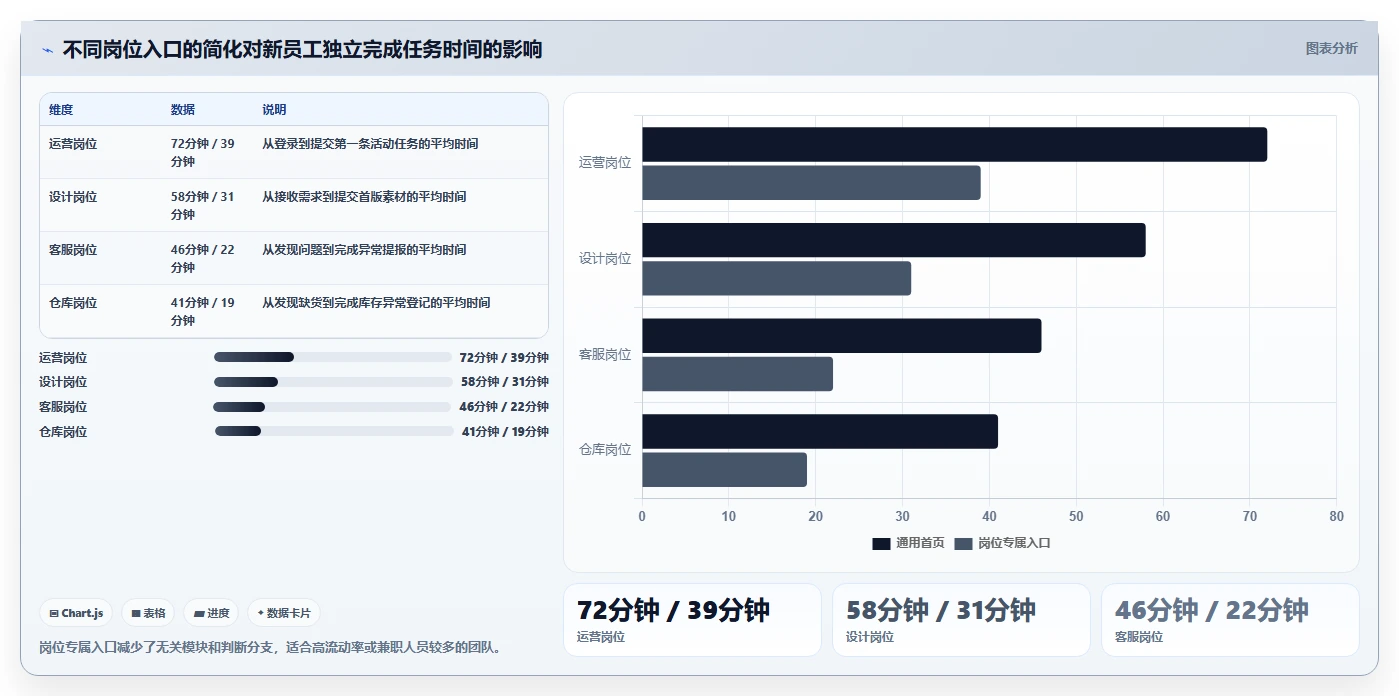Click the panel title text
Image resolution: width=1399 pixels, height=696 pixels.
[302, 49]
